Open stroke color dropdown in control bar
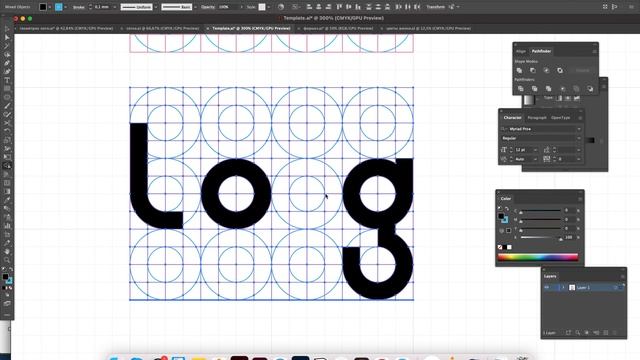 coord(65,7)
